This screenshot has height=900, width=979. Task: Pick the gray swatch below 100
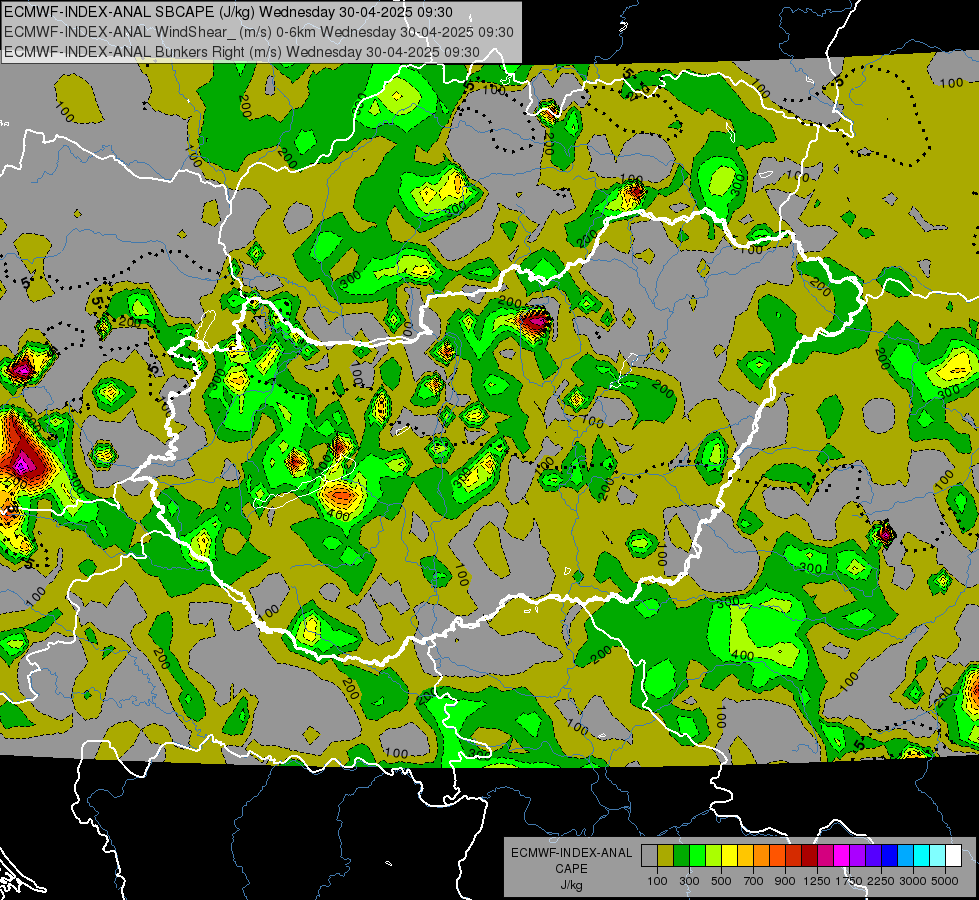pyautogui.click(x=649, y=855)
